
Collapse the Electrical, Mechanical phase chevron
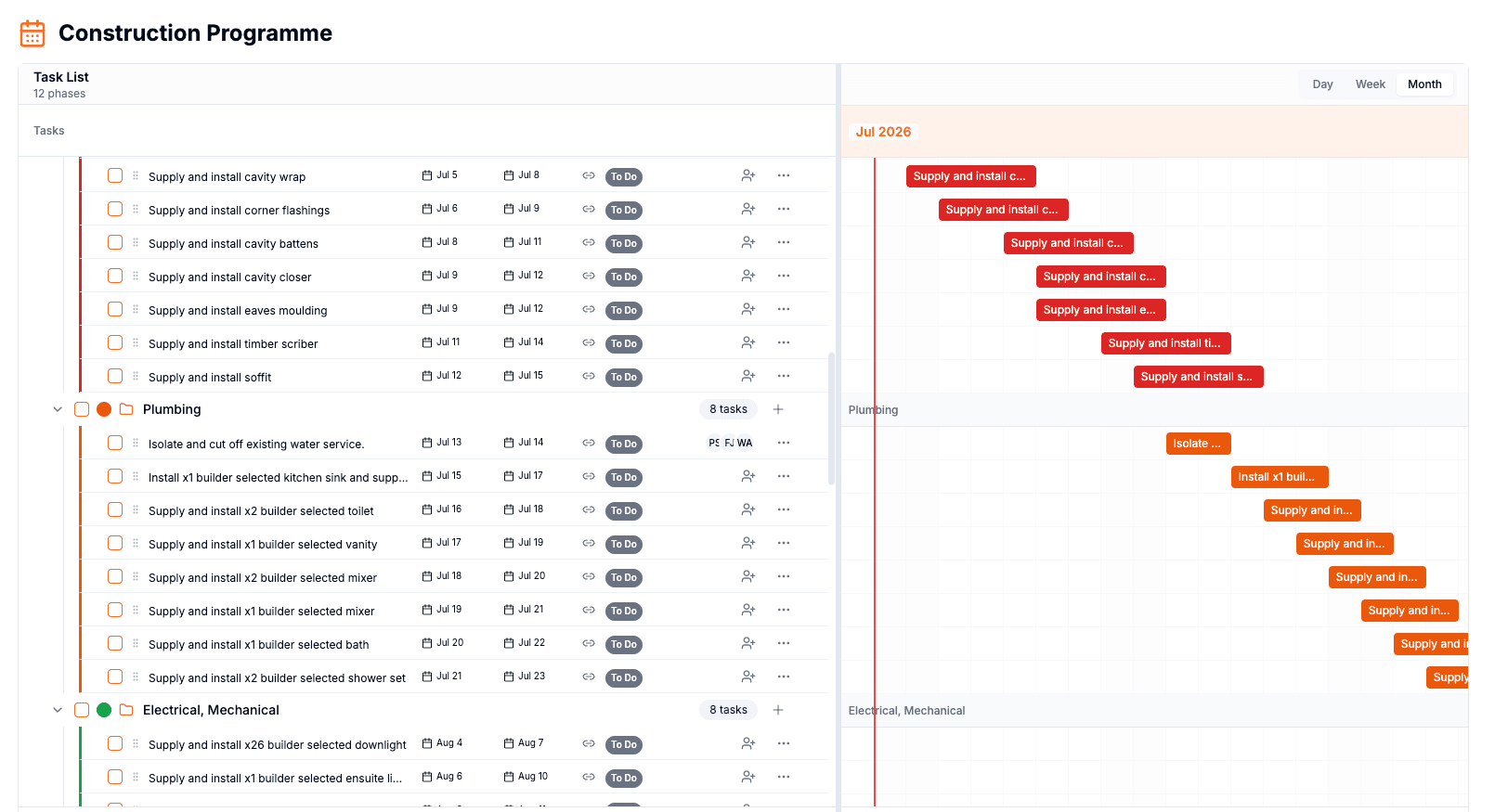tap(58, 710)
